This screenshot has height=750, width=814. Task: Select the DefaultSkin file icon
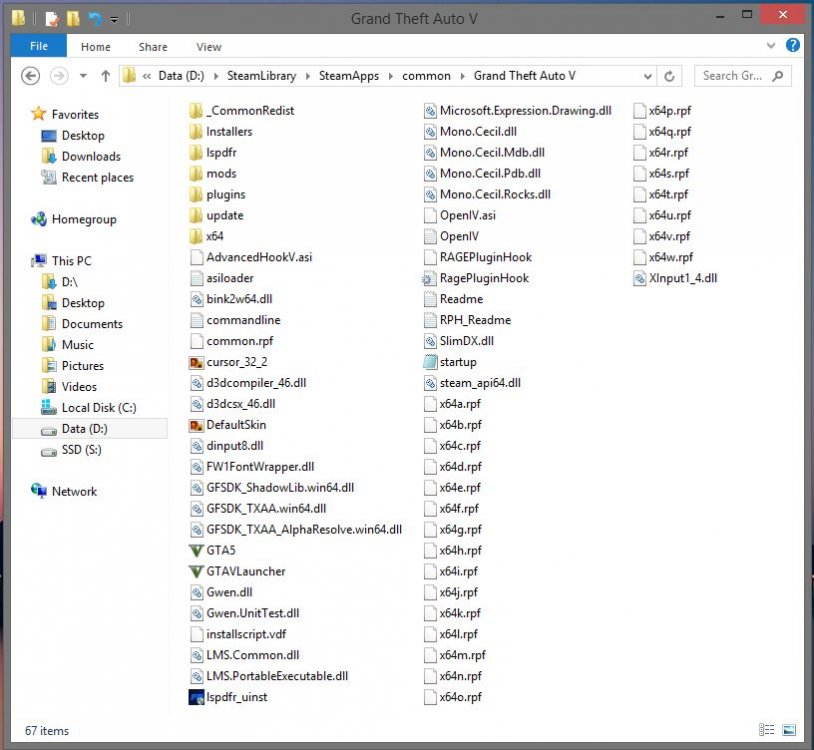pos(196,425)
